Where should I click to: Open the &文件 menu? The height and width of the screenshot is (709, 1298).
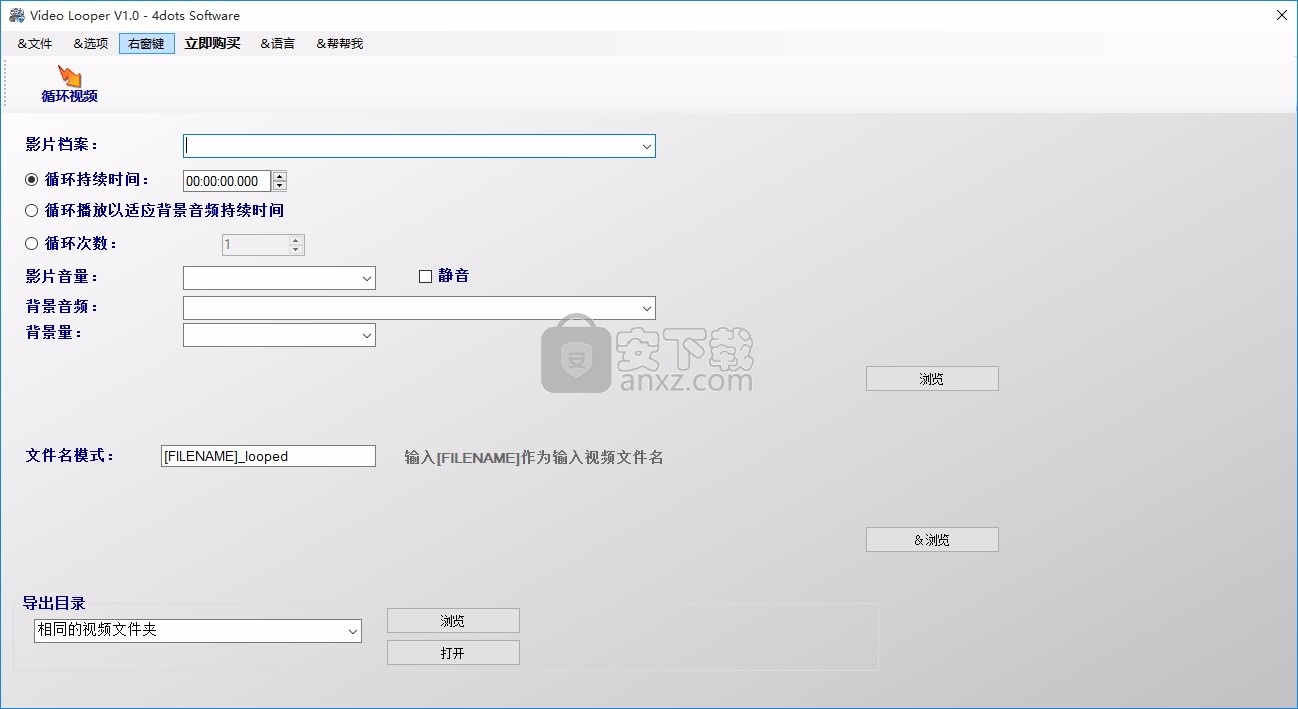[x=35, y=43]
